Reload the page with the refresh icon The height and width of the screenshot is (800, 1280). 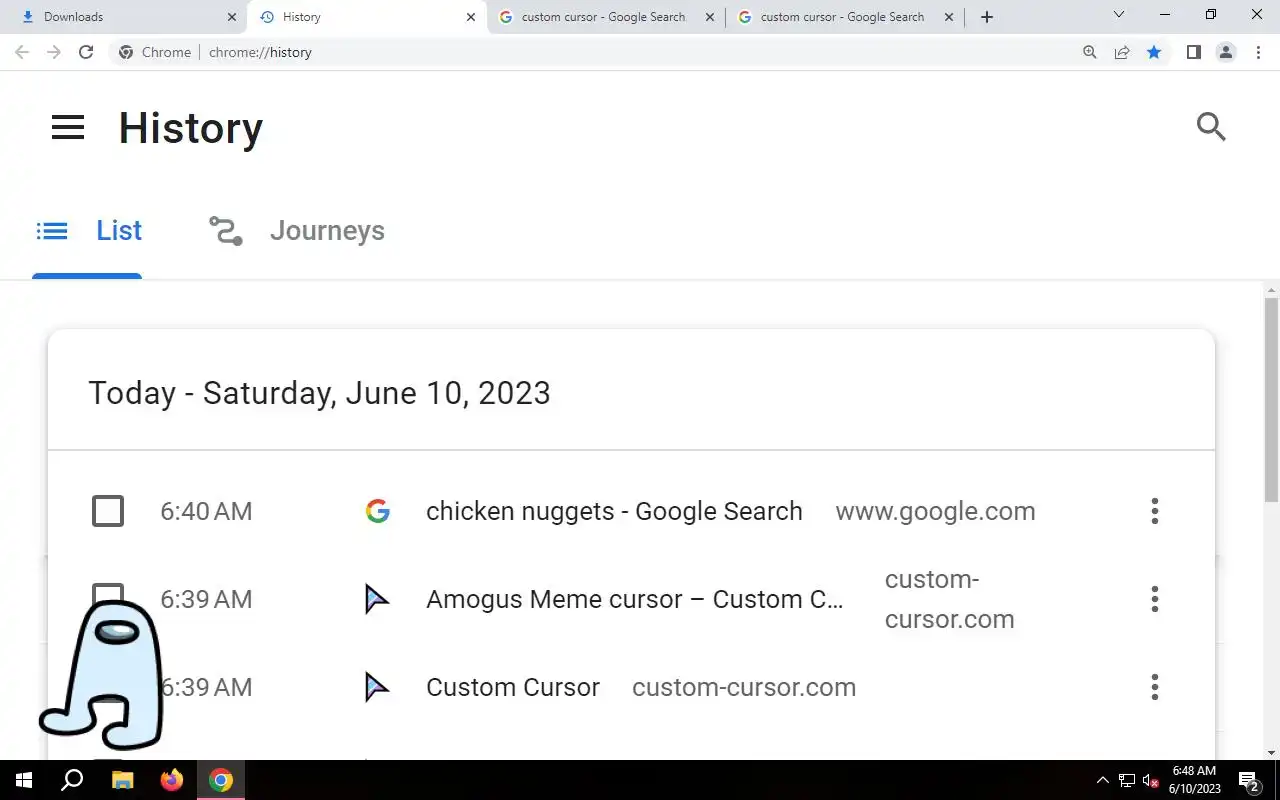86,52
